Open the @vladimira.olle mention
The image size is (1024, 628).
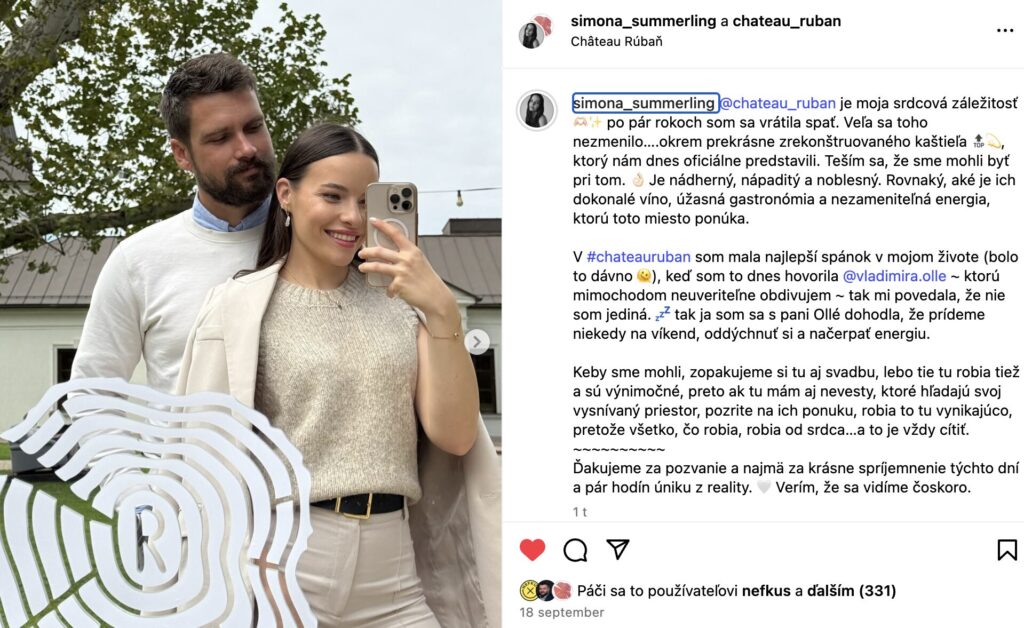coord(894,276)
